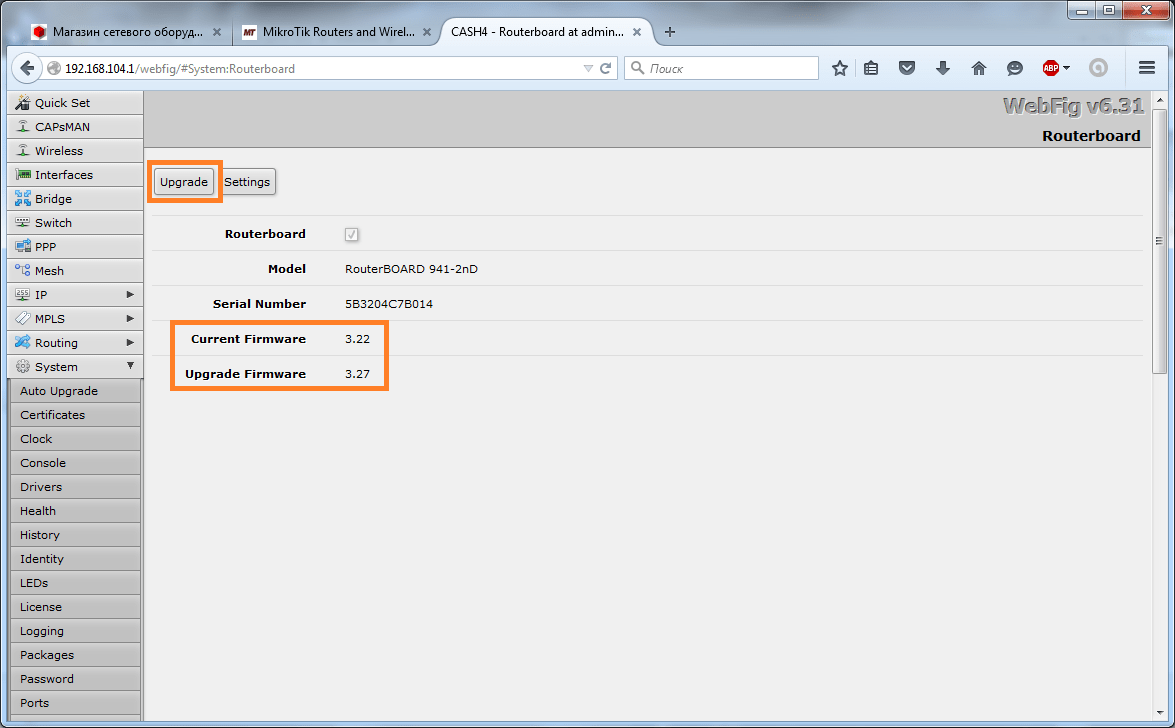Click the page vertical scrollbar
This screenshot has width=1175, height=728.
coord(1159,240)
